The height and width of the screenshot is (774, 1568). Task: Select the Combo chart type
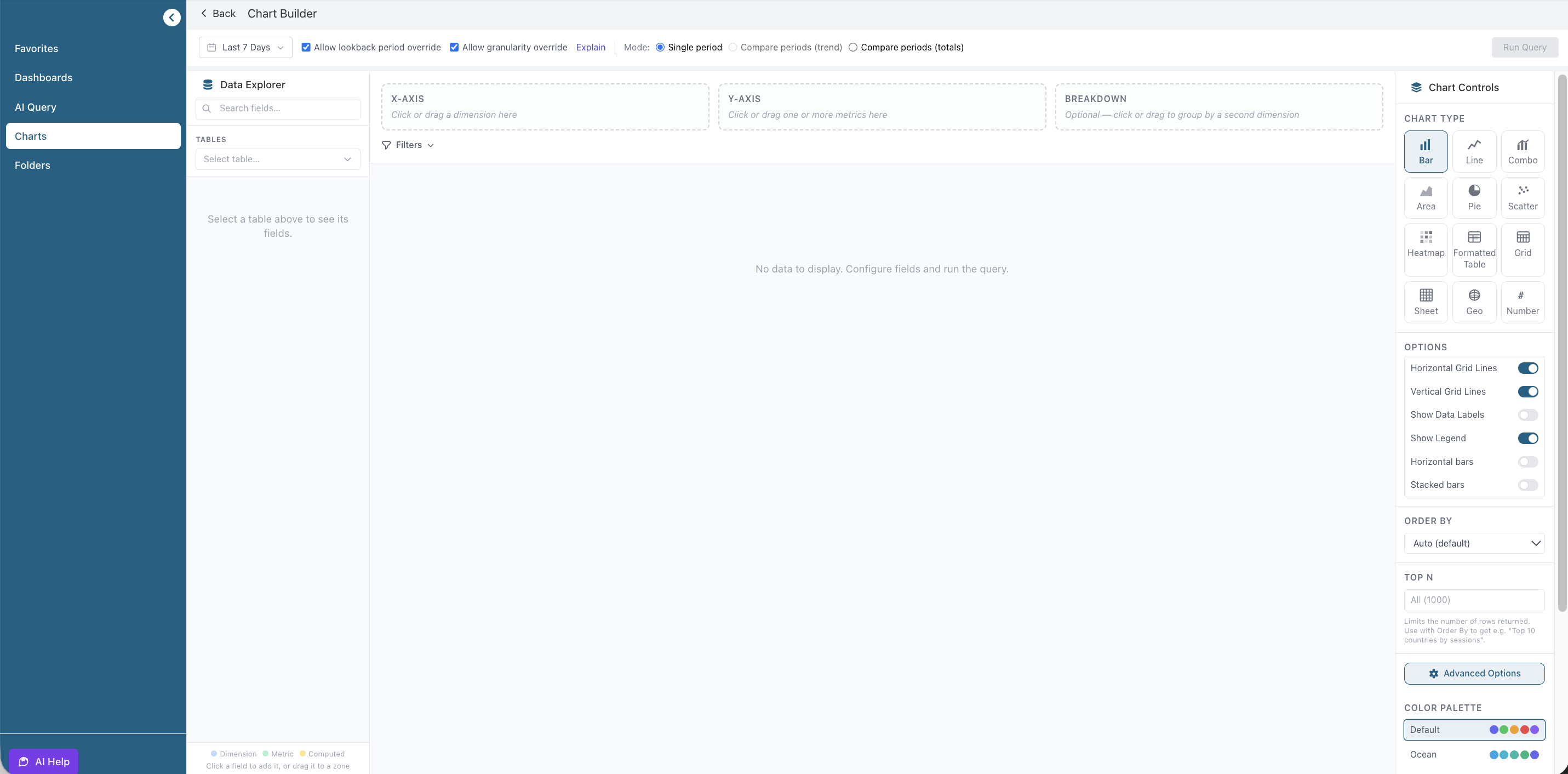(1523, 152)
